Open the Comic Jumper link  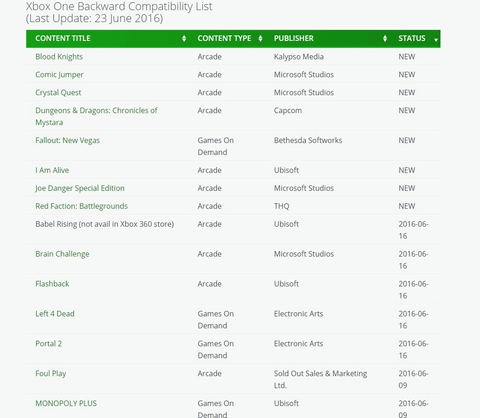click(59, 75)
